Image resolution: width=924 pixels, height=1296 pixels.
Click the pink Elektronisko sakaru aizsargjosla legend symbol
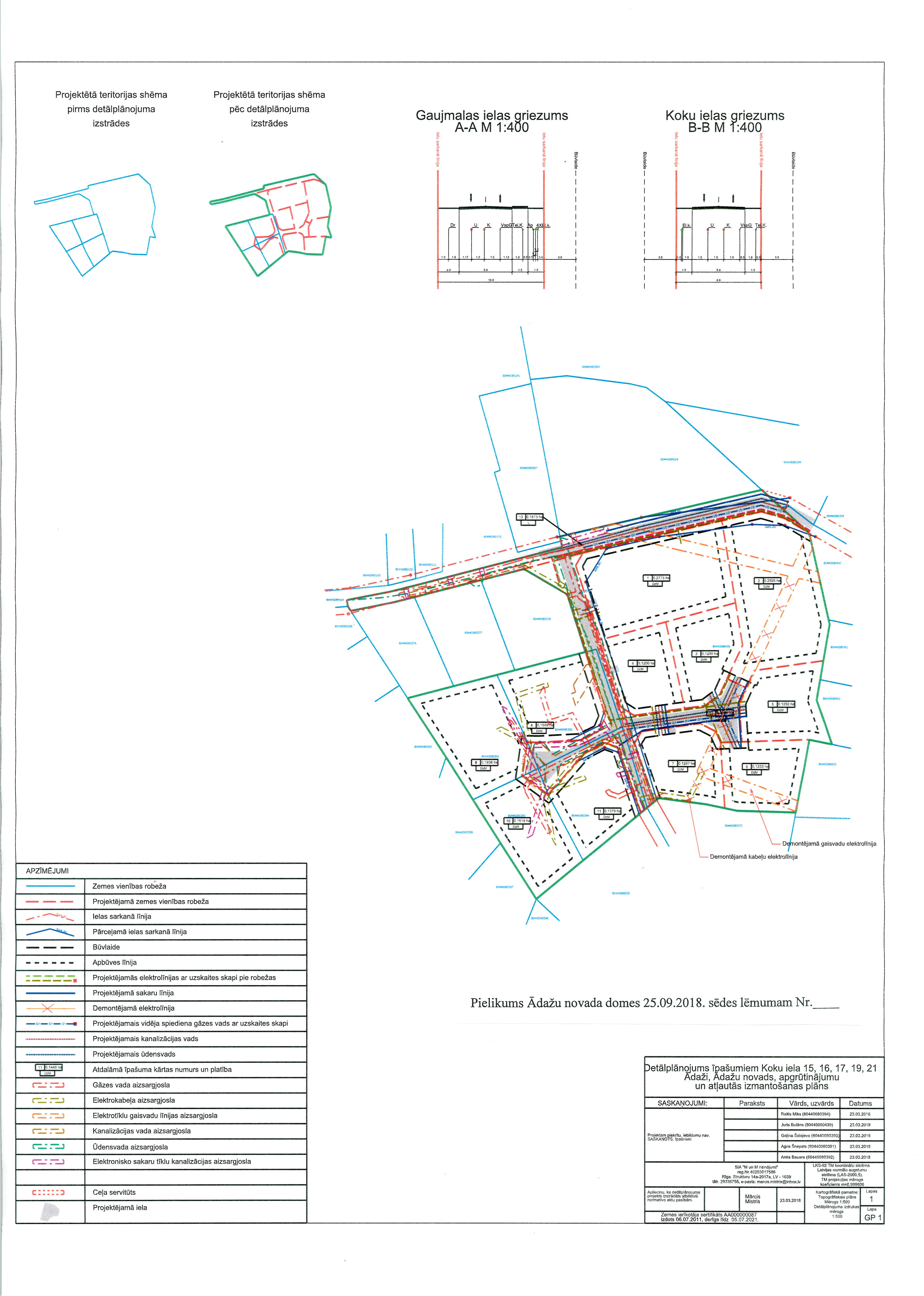pyautogui.click(x=48, y=1162)
